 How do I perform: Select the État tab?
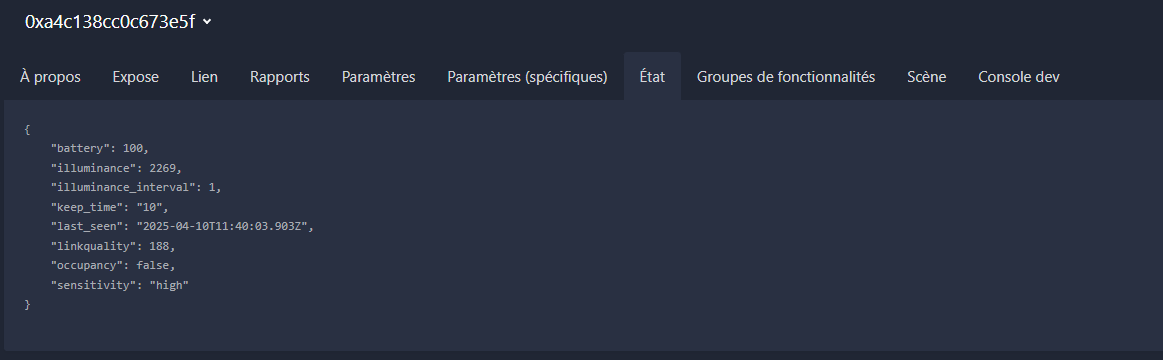(653, 77)
